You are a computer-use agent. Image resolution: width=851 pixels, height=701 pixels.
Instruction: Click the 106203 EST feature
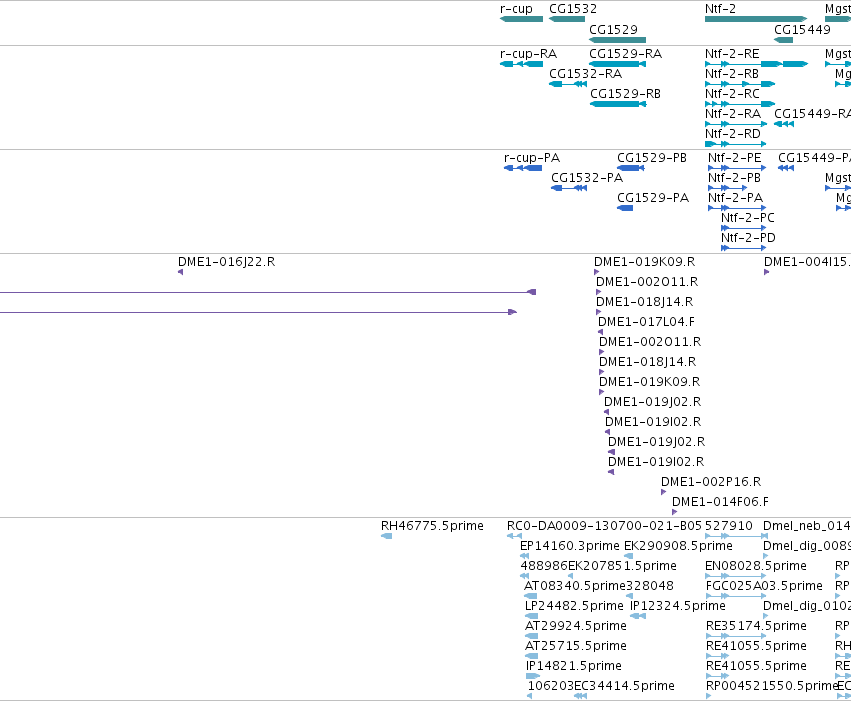click(x=530, y=697)
